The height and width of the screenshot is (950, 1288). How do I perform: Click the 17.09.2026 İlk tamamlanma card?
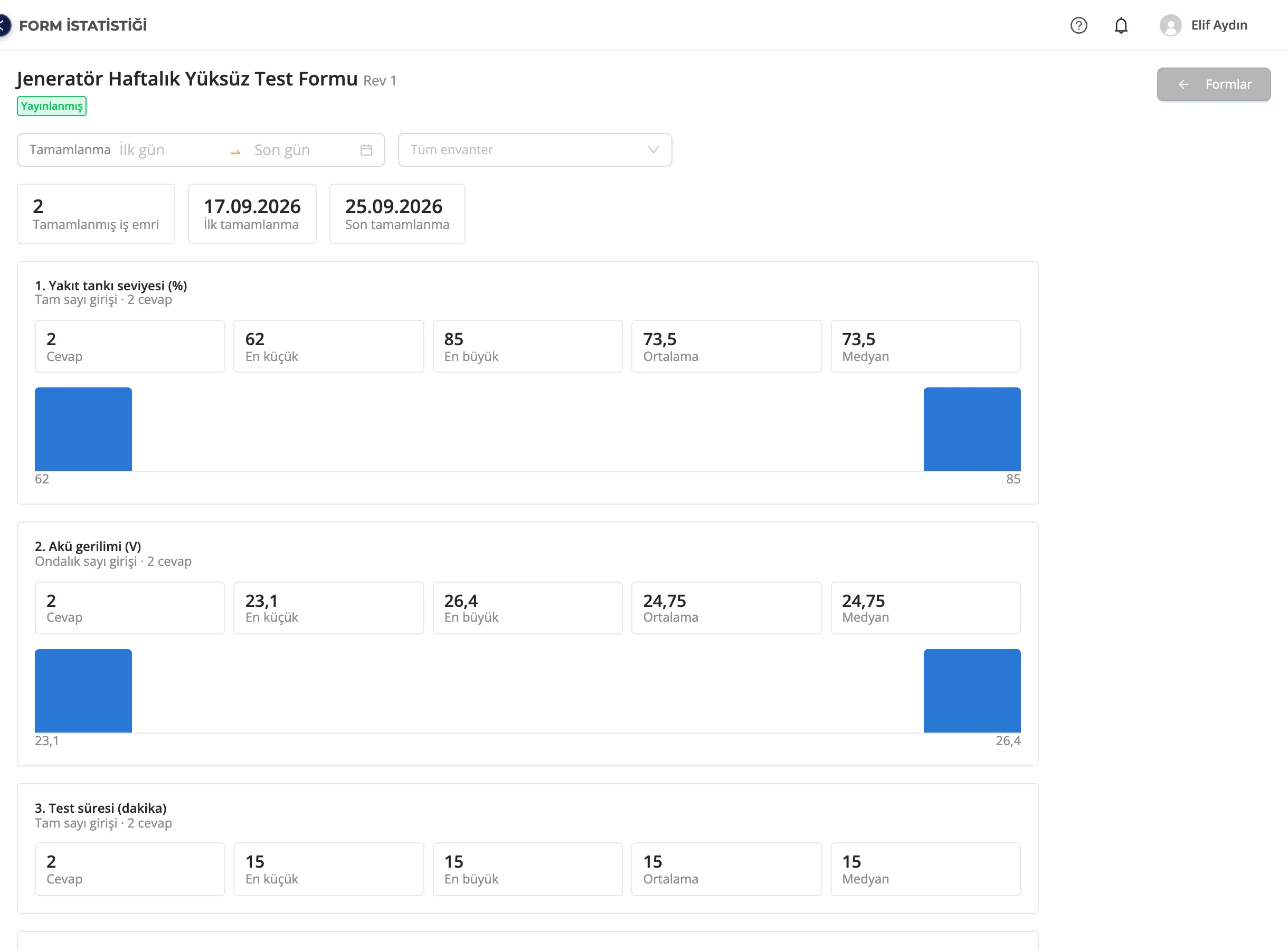click(252, 214)
